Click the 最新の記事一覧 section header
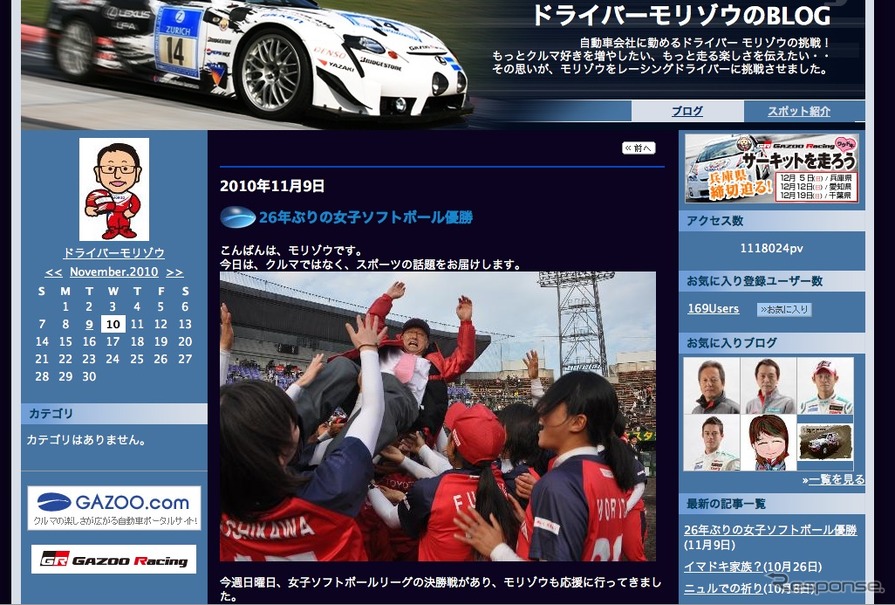The width and height of the screenshot is (895, 605). coord(772,503)
